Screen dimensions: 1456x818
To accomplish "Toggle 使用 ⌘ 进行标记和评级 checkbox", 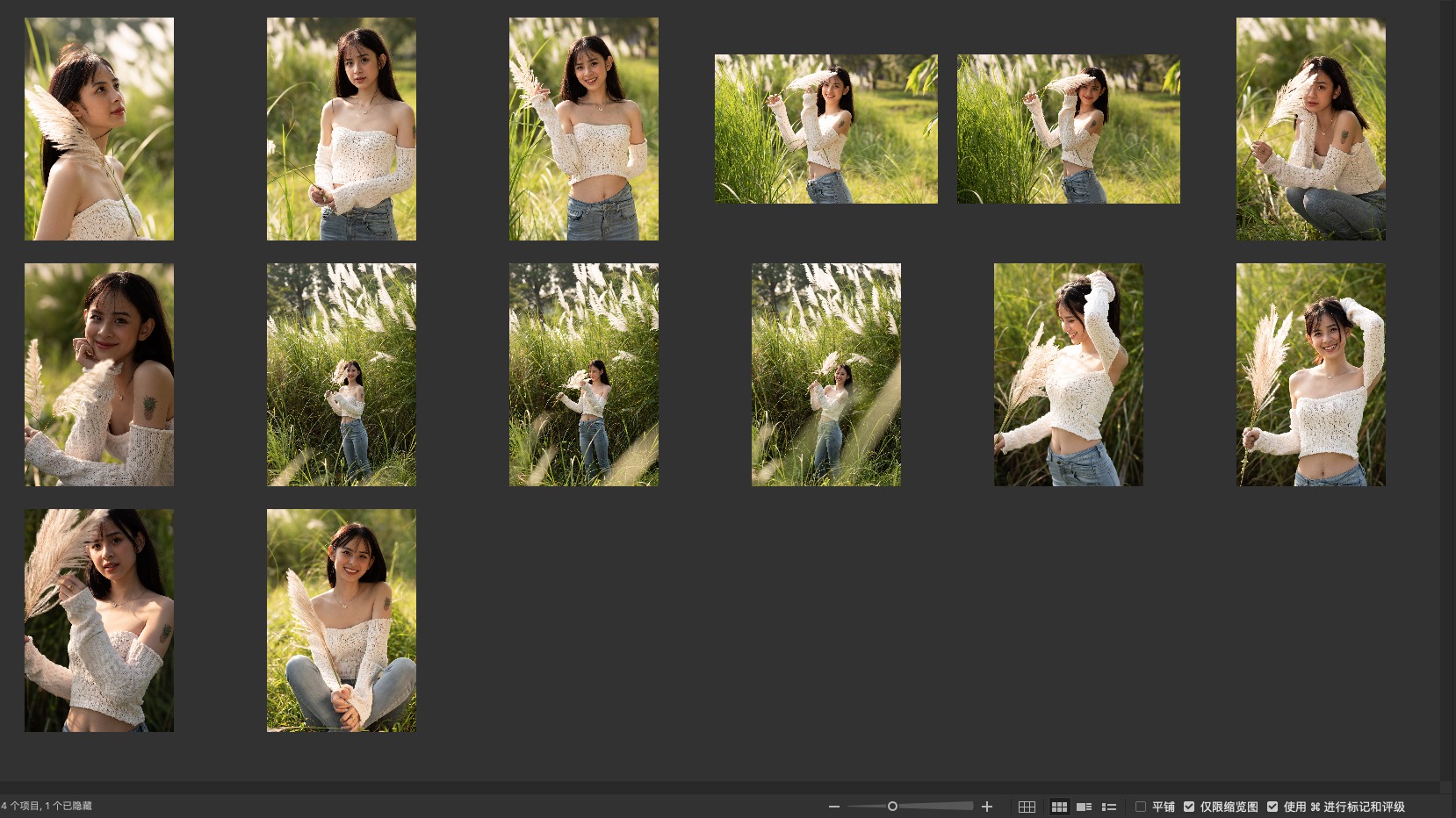I will tap(1272, 807).
